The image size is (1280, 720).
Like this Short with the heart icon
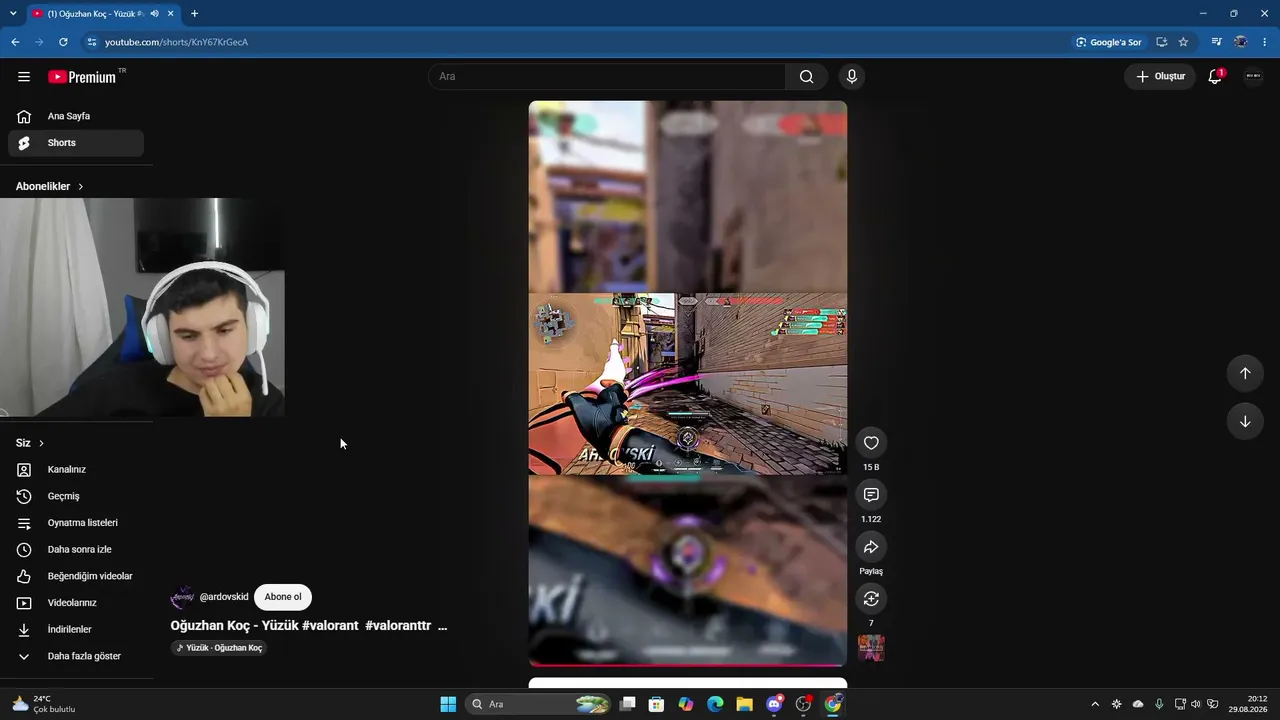click(x=871, y=443)
